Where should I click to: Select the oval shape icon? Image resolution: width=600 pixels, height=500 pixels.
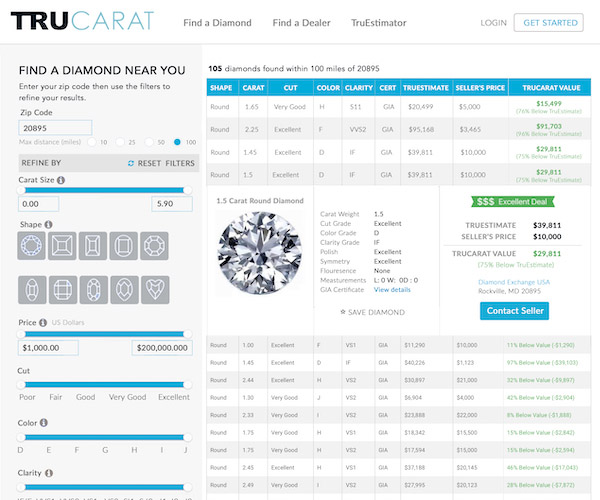tap(94, 290)
